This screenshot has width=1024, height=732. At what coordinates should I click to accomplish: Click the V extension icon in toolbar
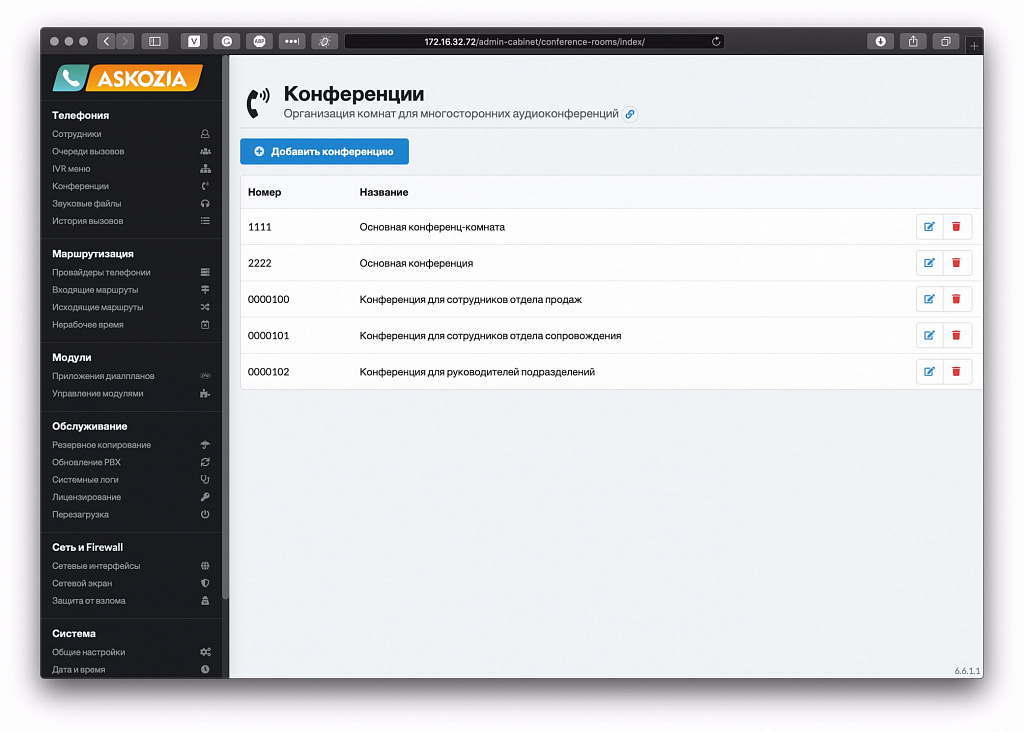pos(194,41)
